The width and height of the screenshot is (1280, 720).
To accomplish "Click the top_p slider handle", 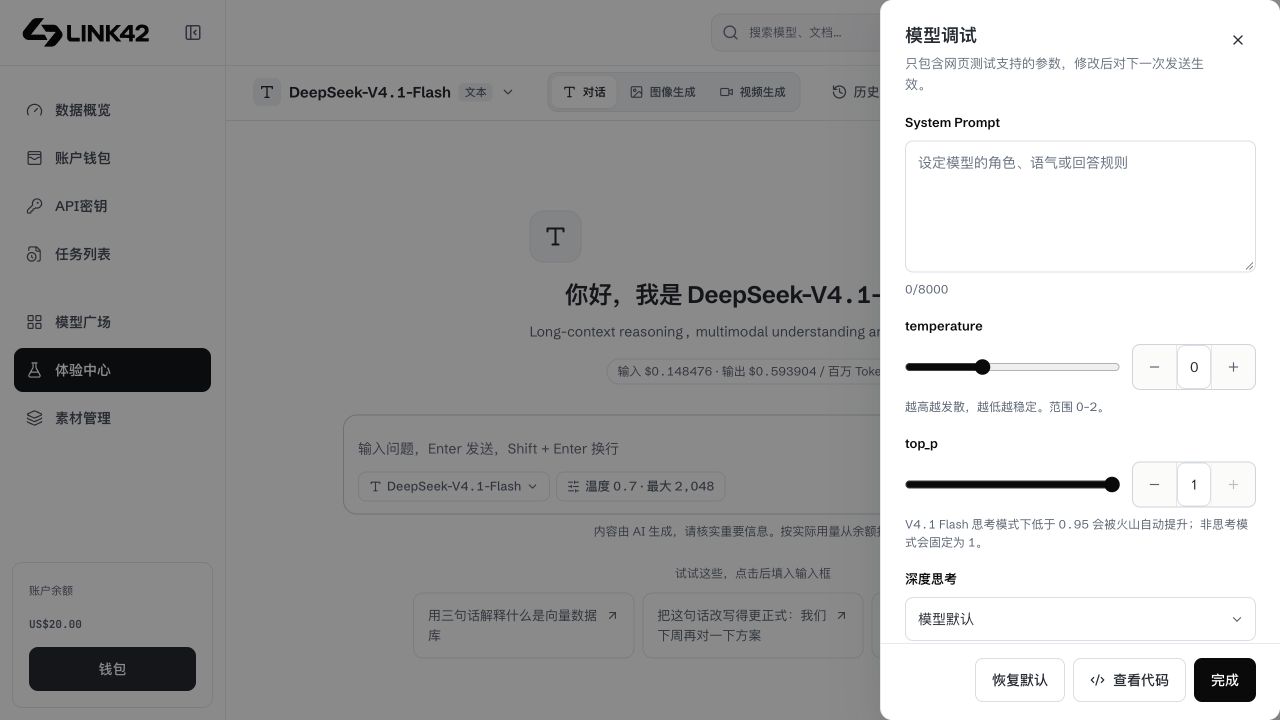I will pos(1112,484).
